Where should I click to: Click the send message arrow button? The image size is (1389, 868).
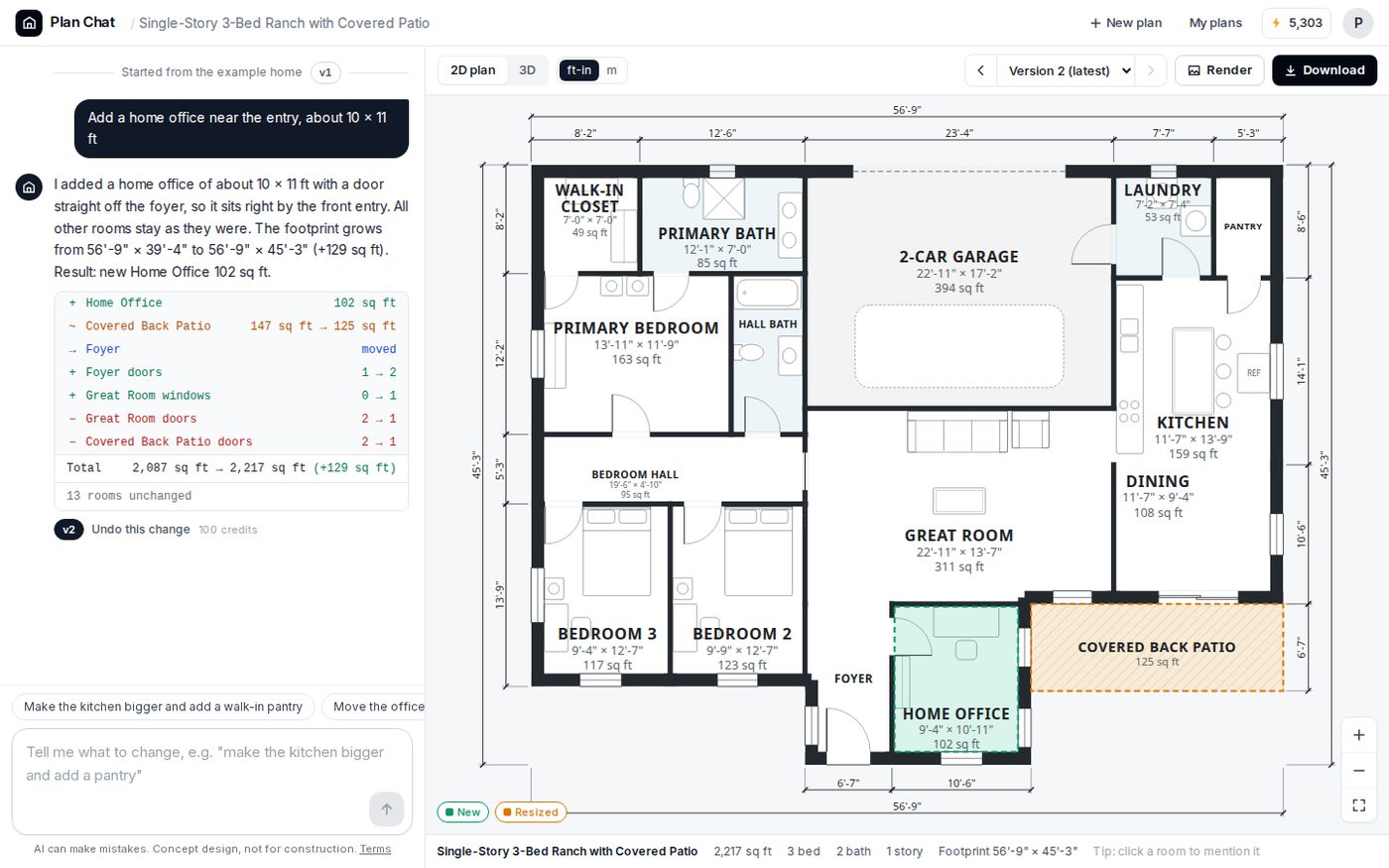coord(387,808)
